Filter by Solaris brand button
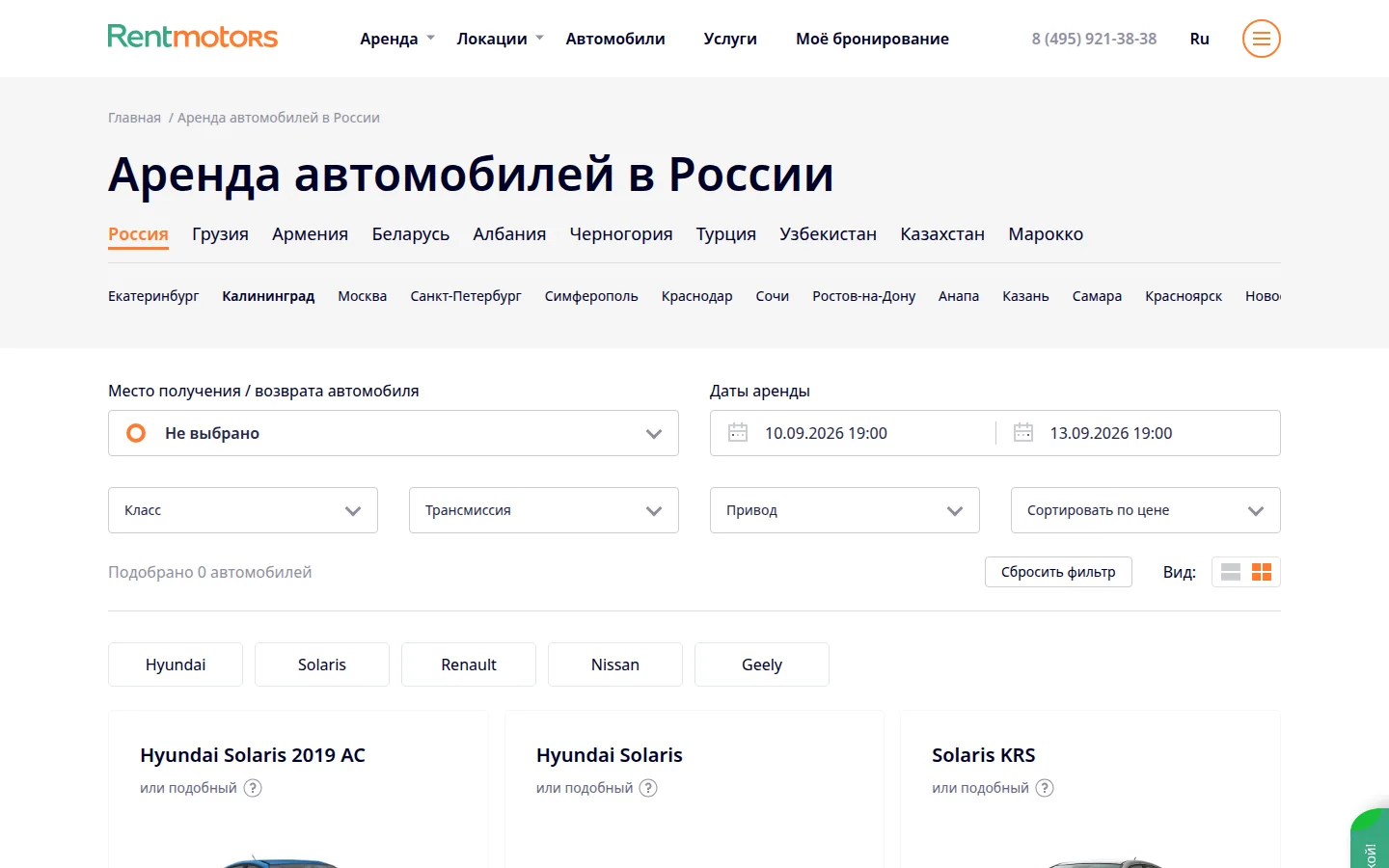 pyautogui.click(x=322, y=665)
